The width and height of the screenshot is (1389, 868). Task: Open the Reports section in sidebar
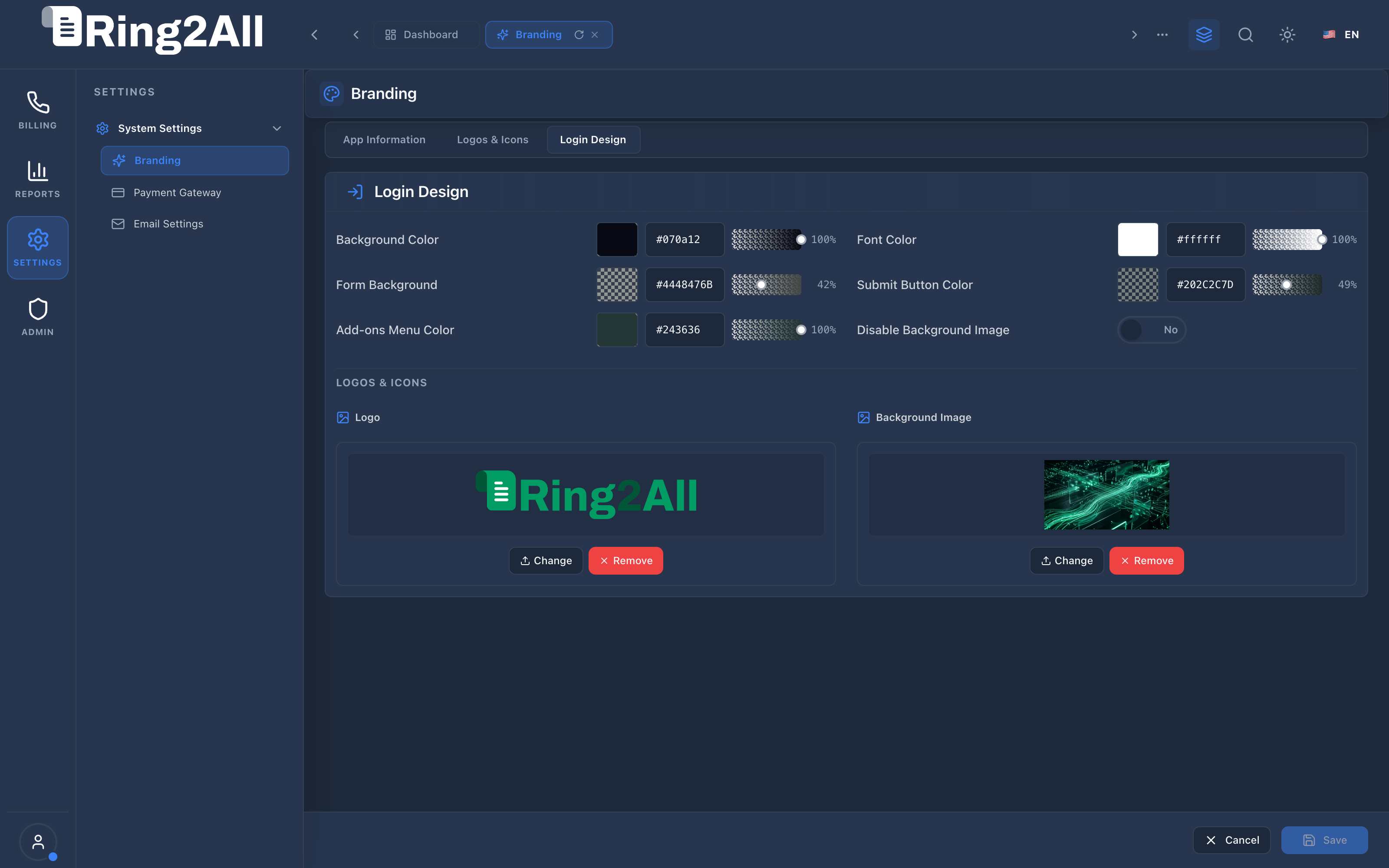coord(38,179)
